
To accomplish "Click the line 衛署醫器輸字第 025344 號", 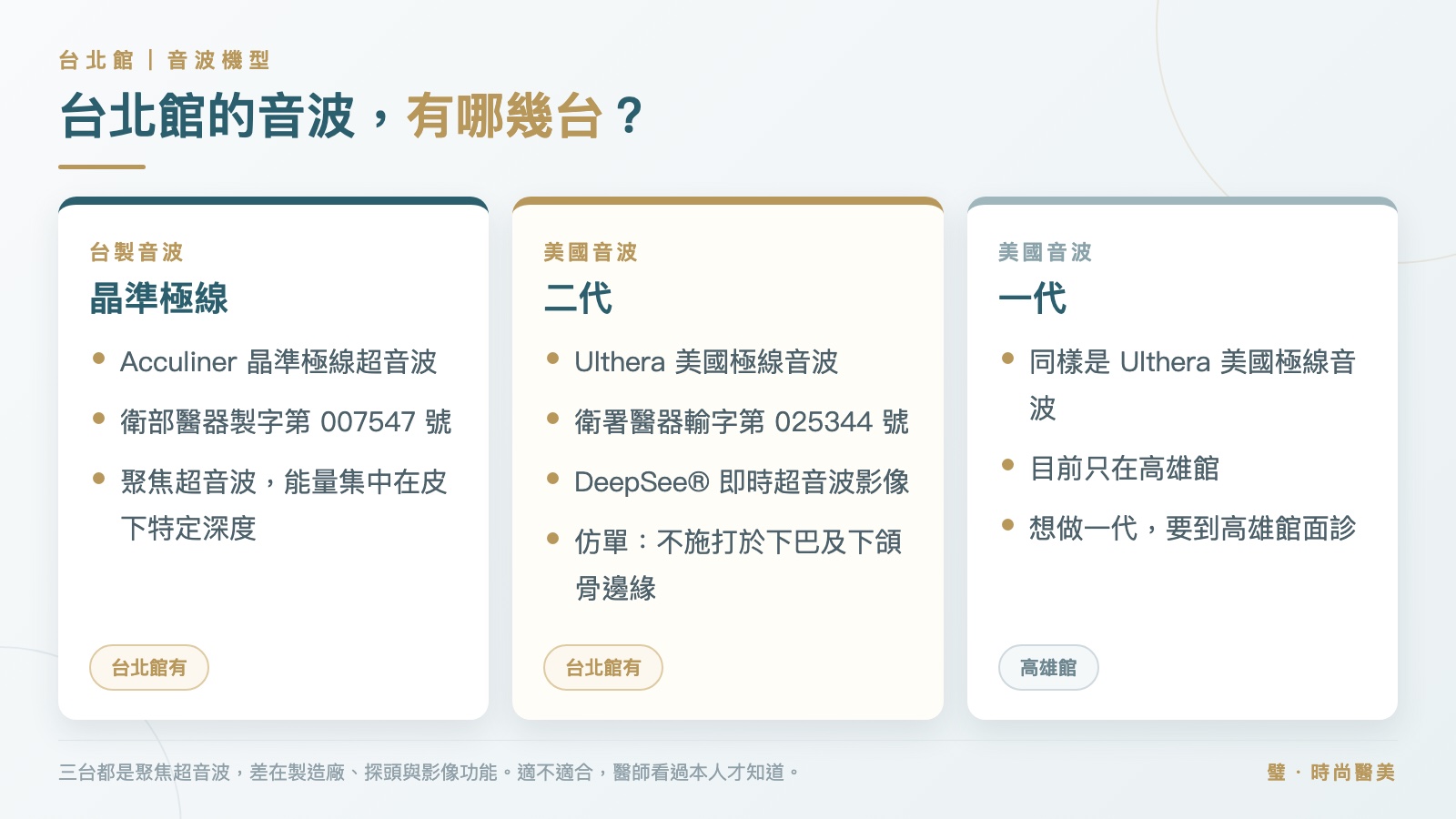I will (x=742, y=422).
